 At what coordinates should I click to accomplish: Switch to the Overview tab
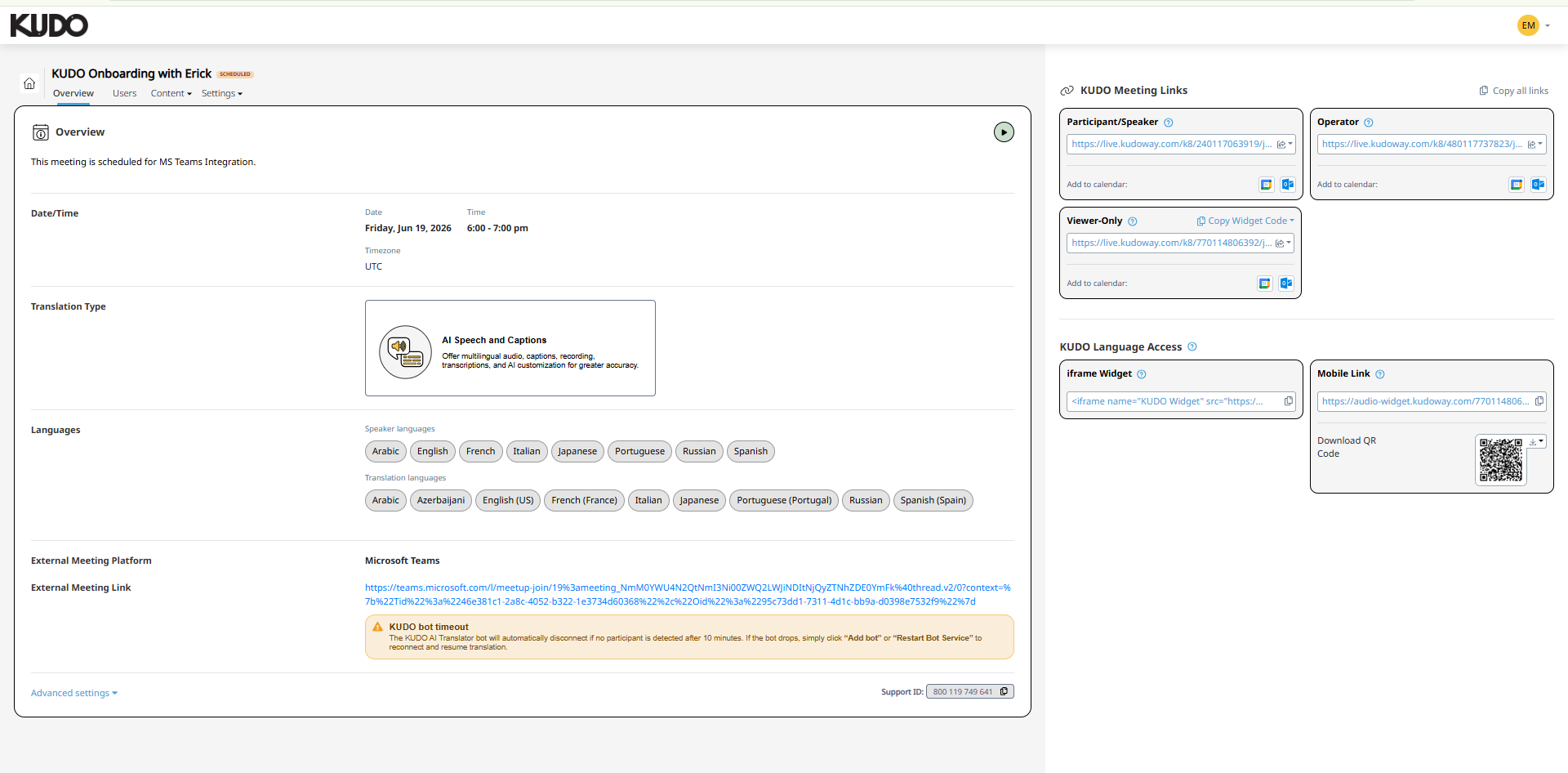click(73, 93)
